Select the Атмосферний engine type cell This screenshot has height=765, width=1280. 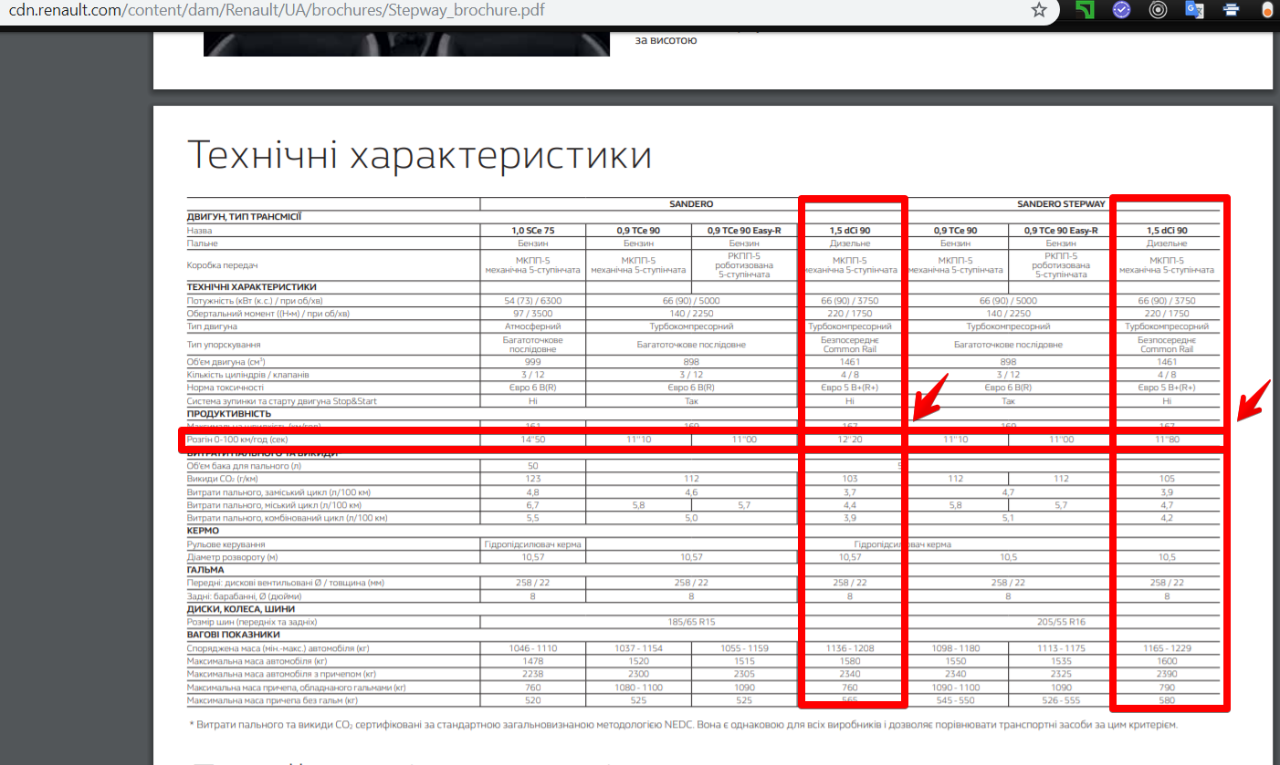coord(533,326)
